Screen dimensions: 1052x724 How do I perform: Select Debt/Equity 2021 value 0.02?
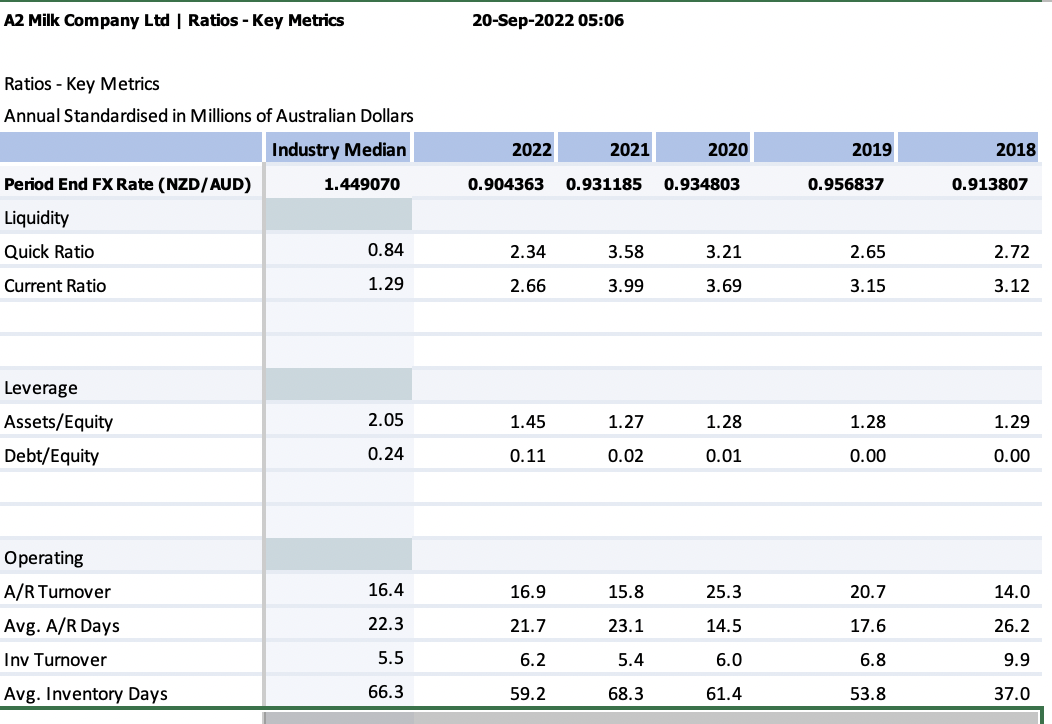tap(626, 456)
